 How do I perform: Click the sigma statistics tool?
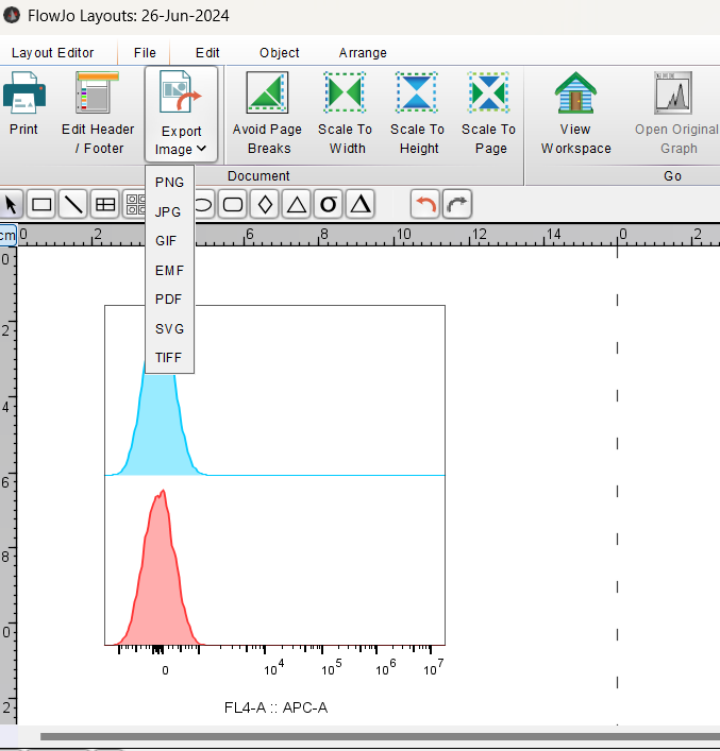coord(328,205)
